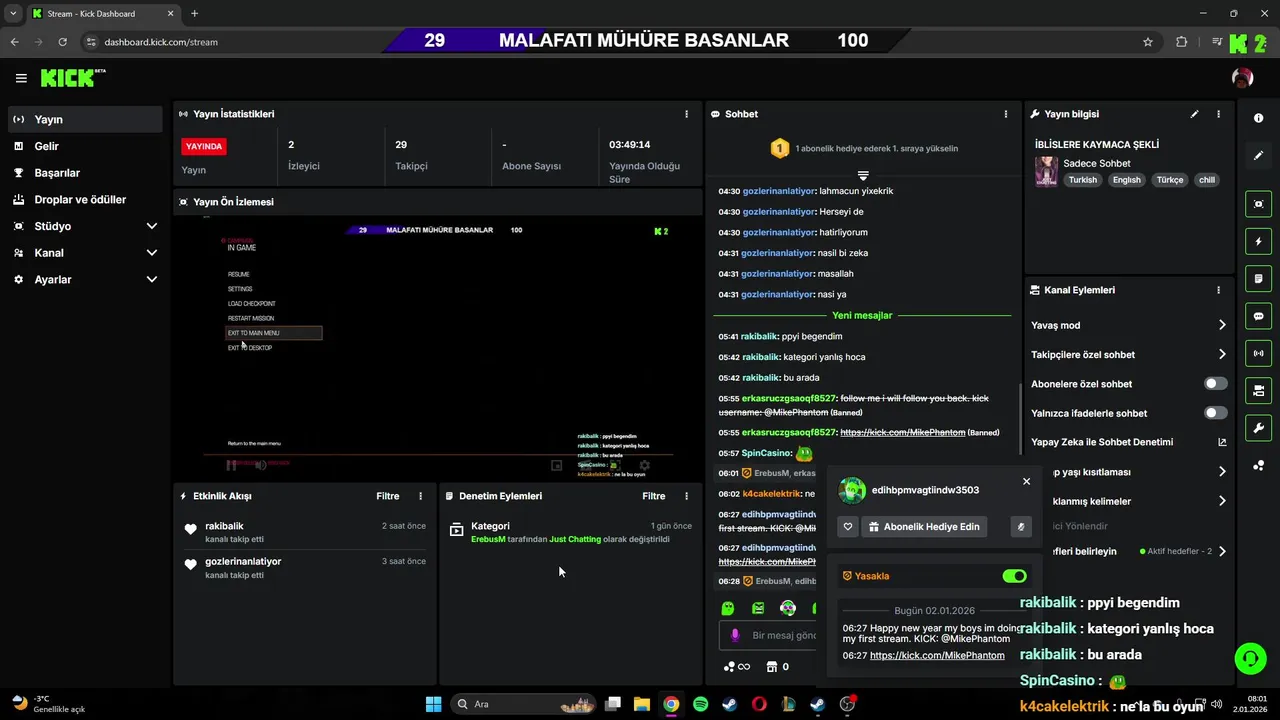Open Kanal Eylemleri three-dot options
The image size is (1280, 720).
[x=1218, y=290]
